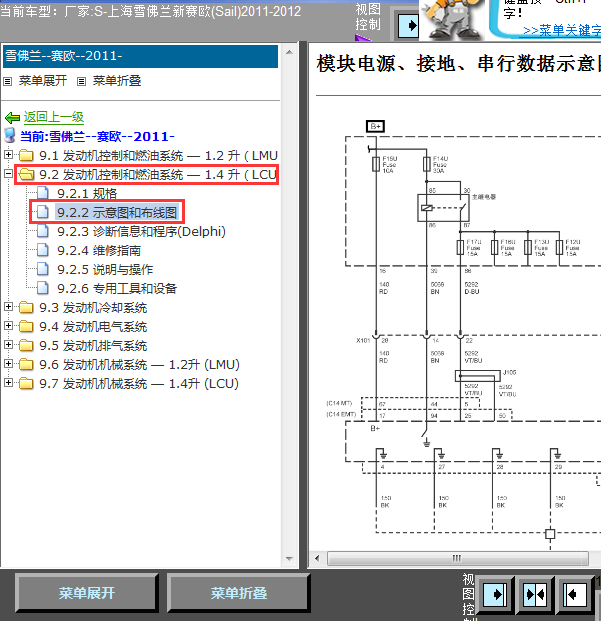Screen dimensions: 601x621
Task: Click the folder icon of 9.4 发动机电气系统
Action: point(26,326)
